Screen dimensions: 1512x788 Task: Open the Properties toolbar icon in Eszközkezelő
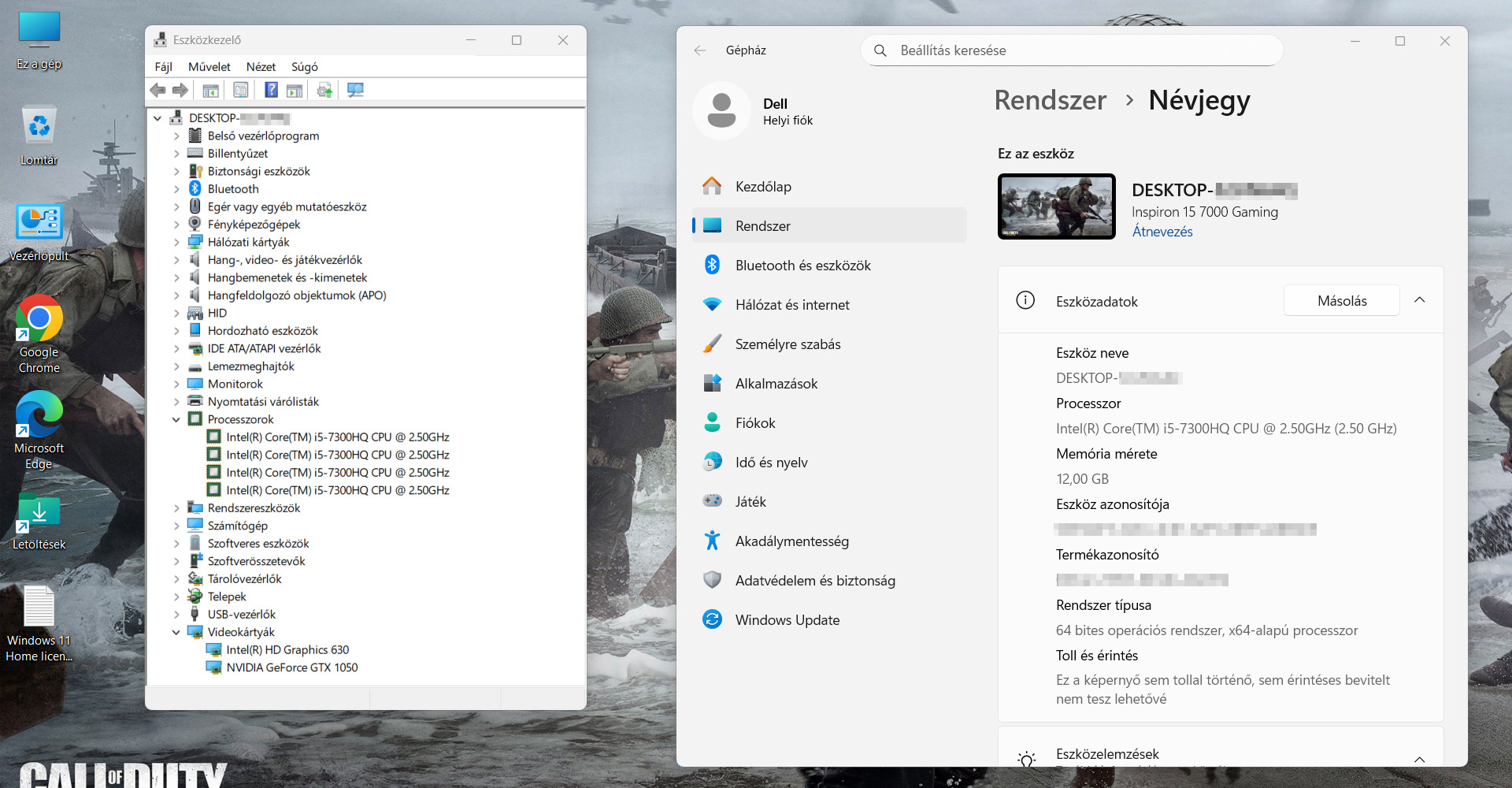pos(241,90)
